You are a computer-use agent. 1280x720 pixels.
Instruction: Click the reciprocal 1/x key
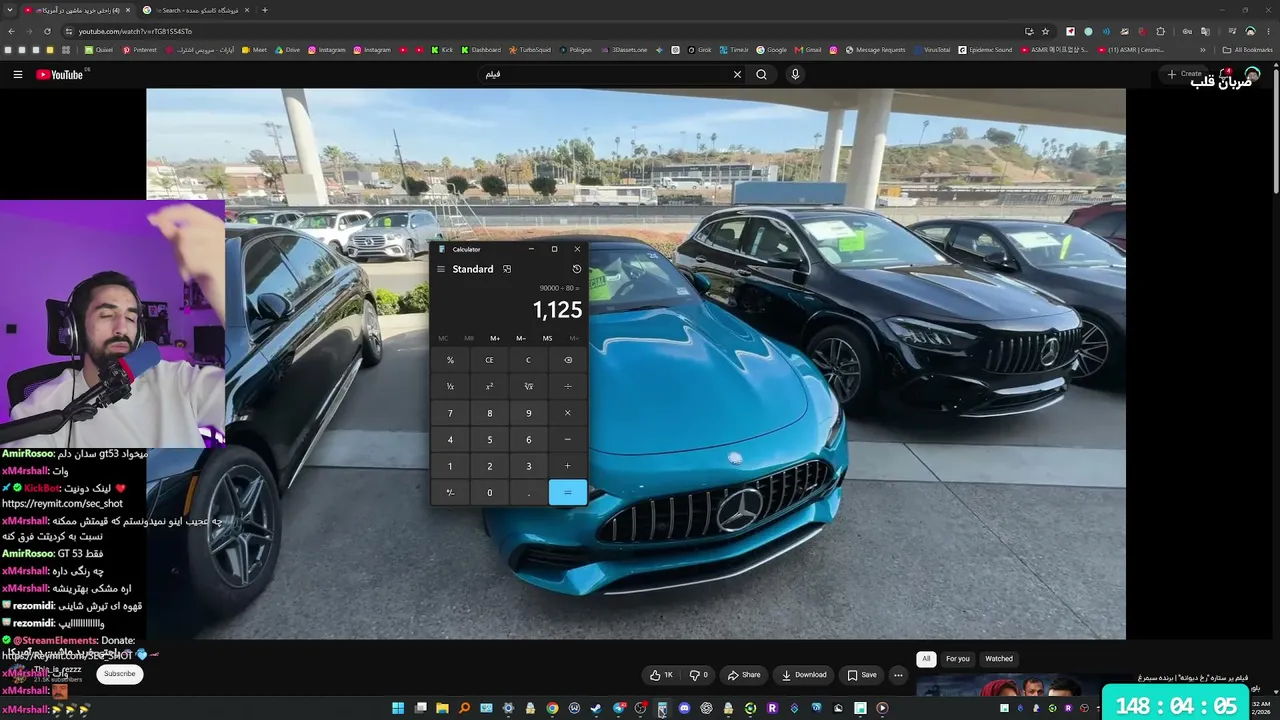450,386
